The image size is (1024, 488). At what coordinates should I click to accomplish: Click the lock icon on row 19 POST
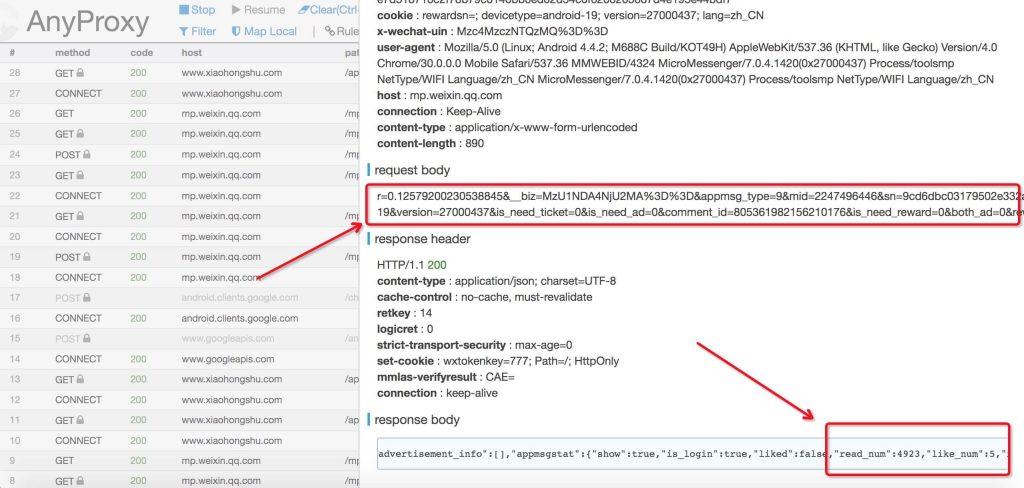pos(86,257)
